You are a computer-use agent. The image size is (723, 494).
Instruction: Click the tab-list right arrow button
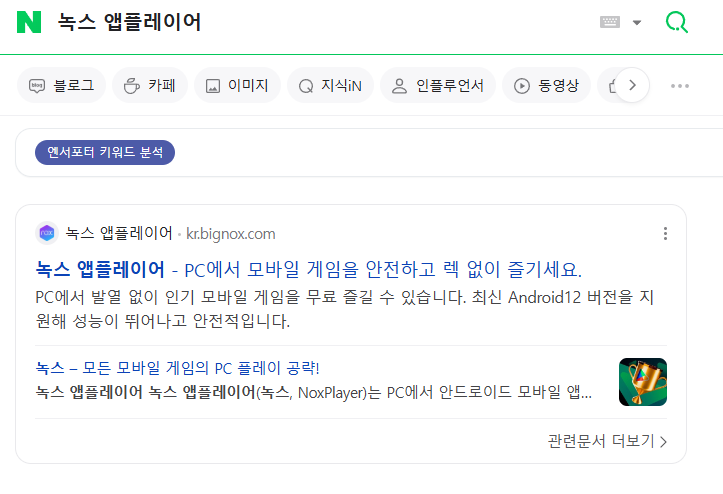click(x=632, y=85)
